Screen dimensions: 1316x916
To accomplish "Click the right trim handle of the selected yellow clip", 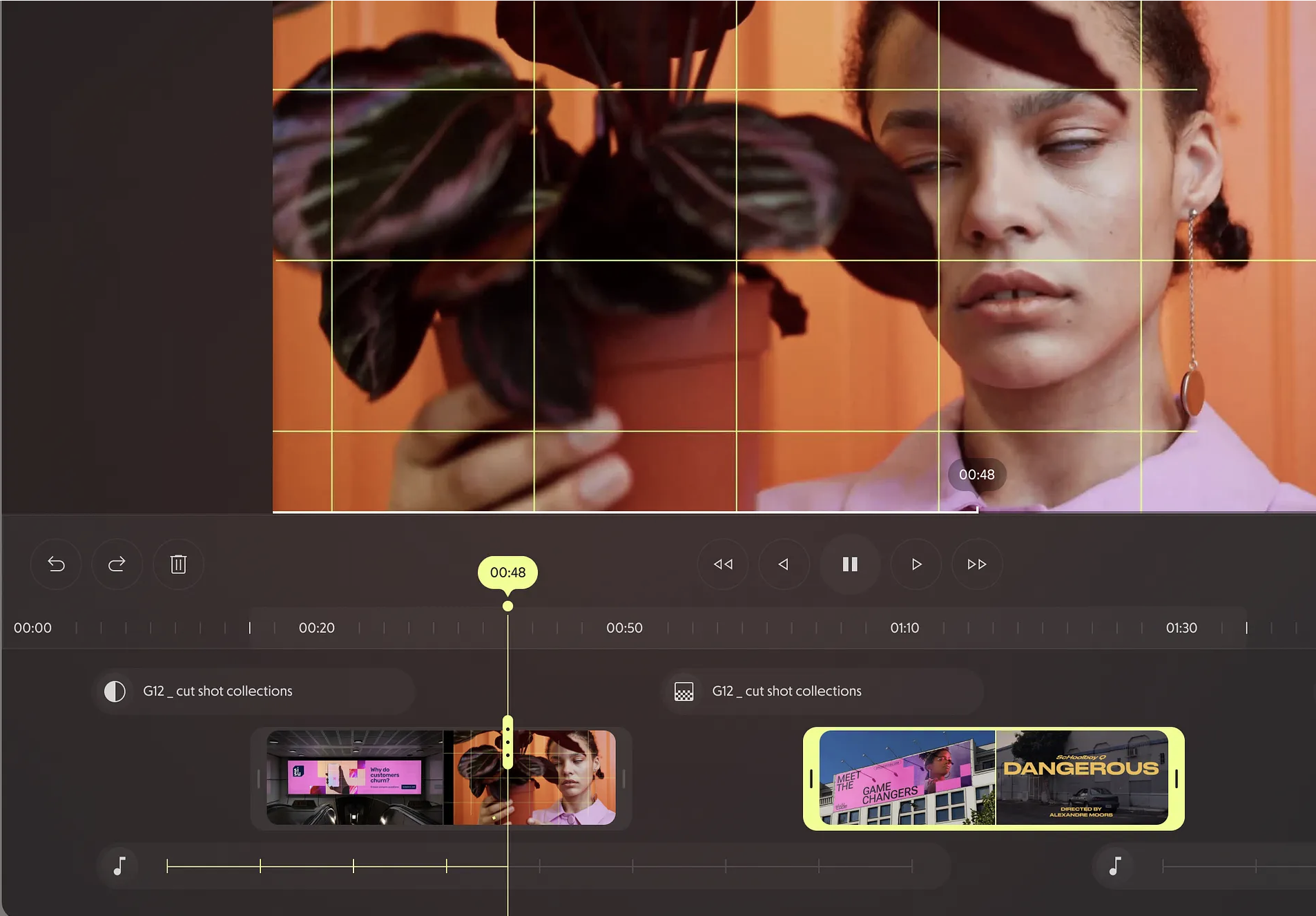I will click(x=1177, y=779).
